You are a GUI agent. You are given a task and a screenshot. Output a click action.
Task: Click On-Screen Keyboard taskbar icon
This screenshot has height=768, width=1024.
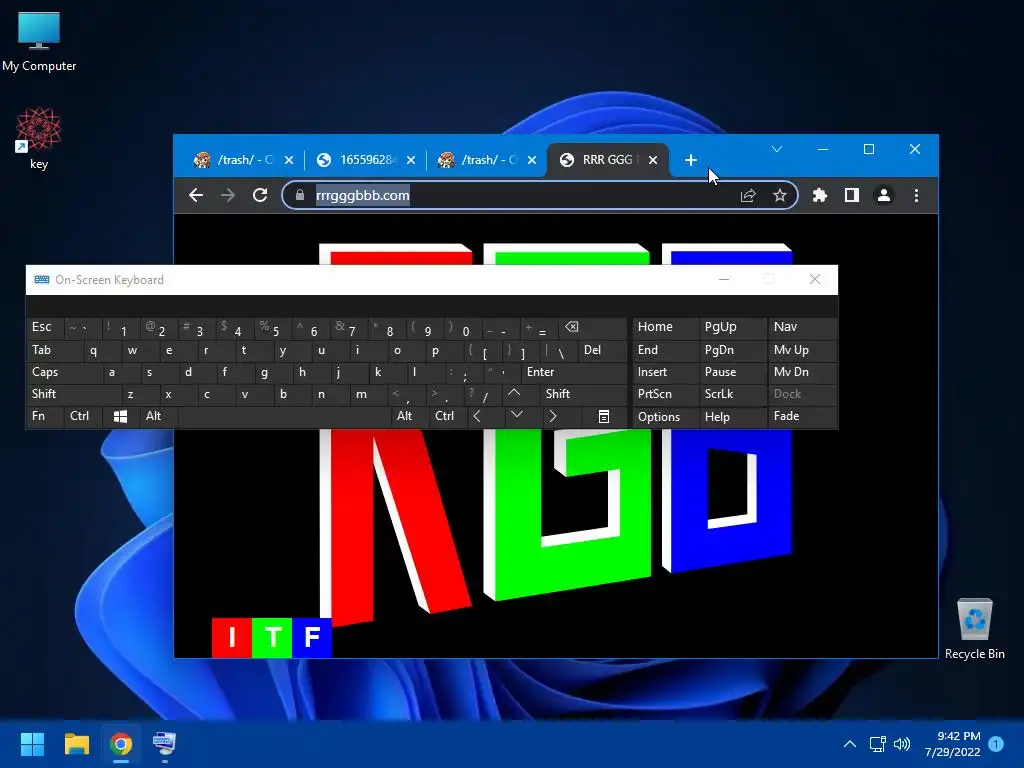click(x=165, y=744)
